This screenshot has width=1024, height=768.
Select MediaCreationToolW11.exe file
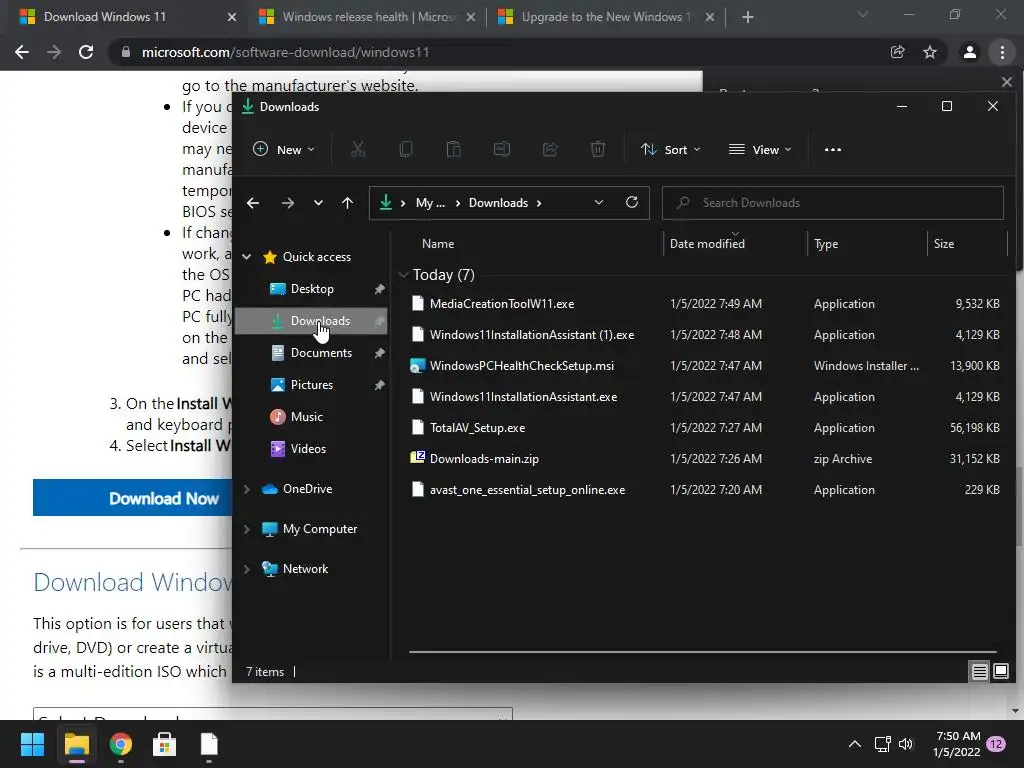[705, 304]
